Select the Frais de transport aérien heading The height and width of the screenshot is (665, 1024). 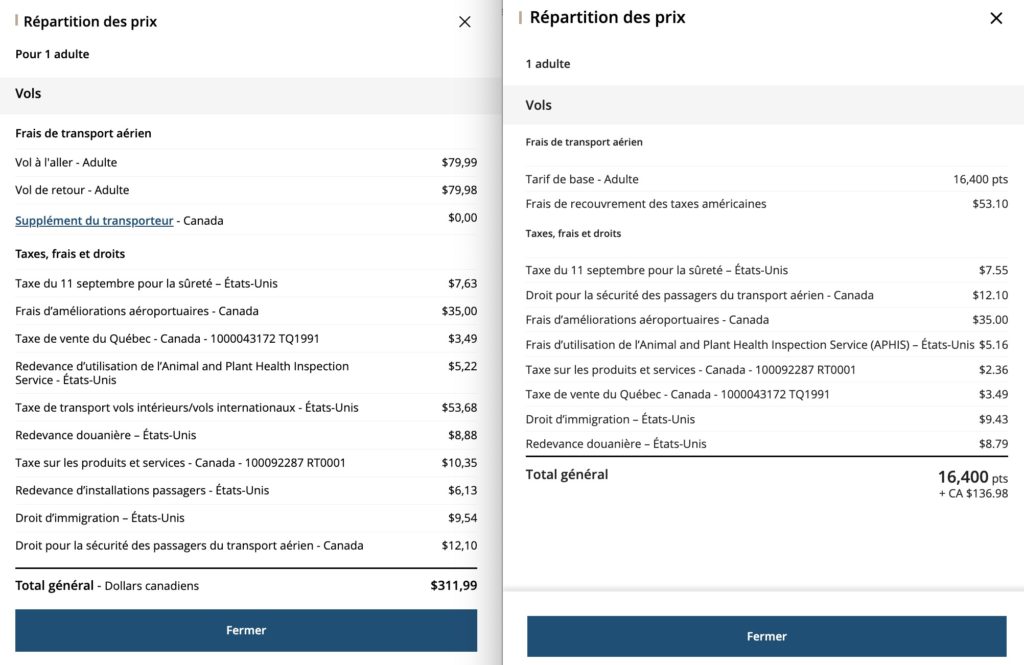tap(82, 132)
